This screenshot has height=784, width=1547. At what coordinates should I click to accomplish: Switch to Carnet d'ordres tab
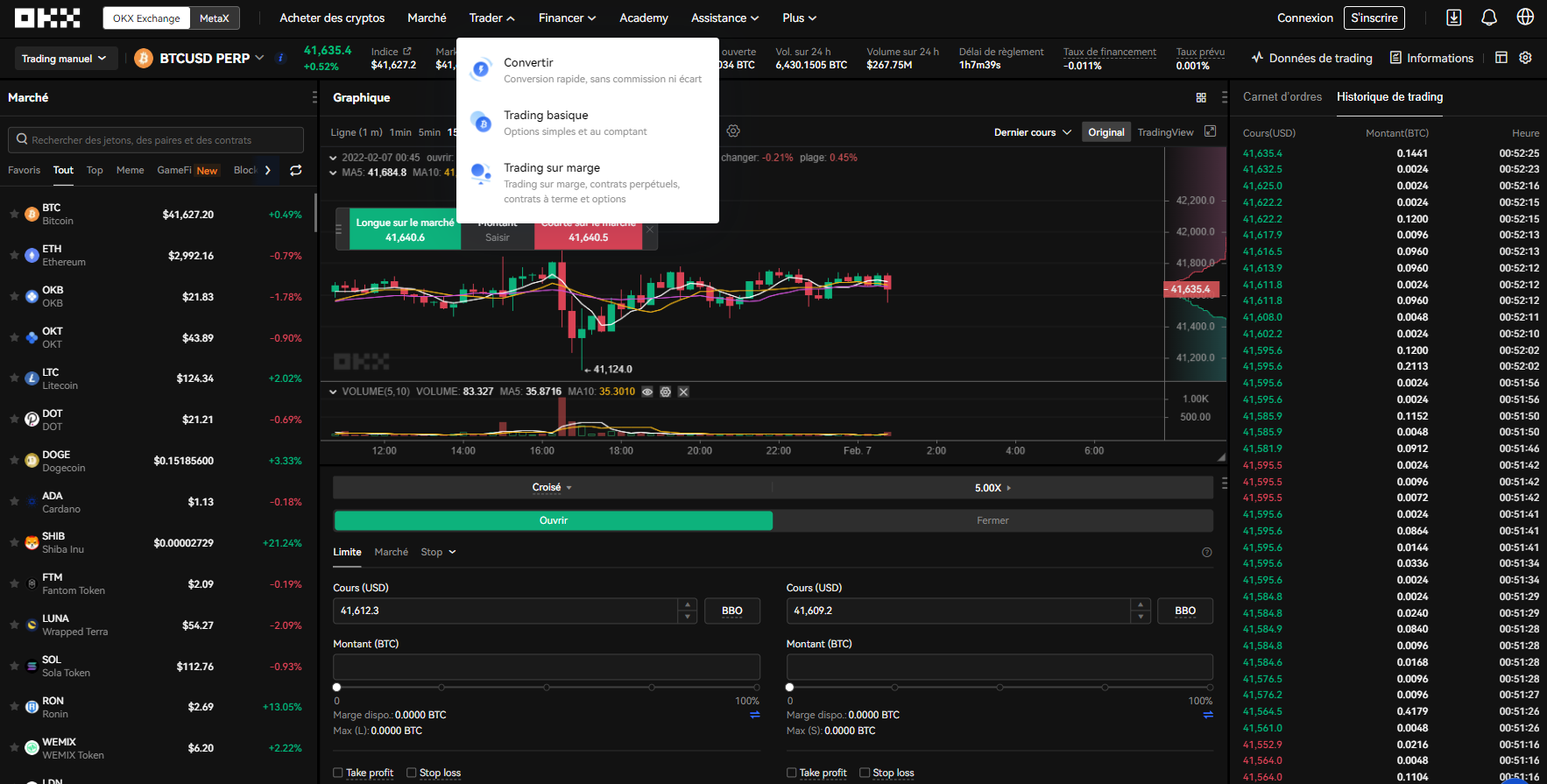(1282, 96)
